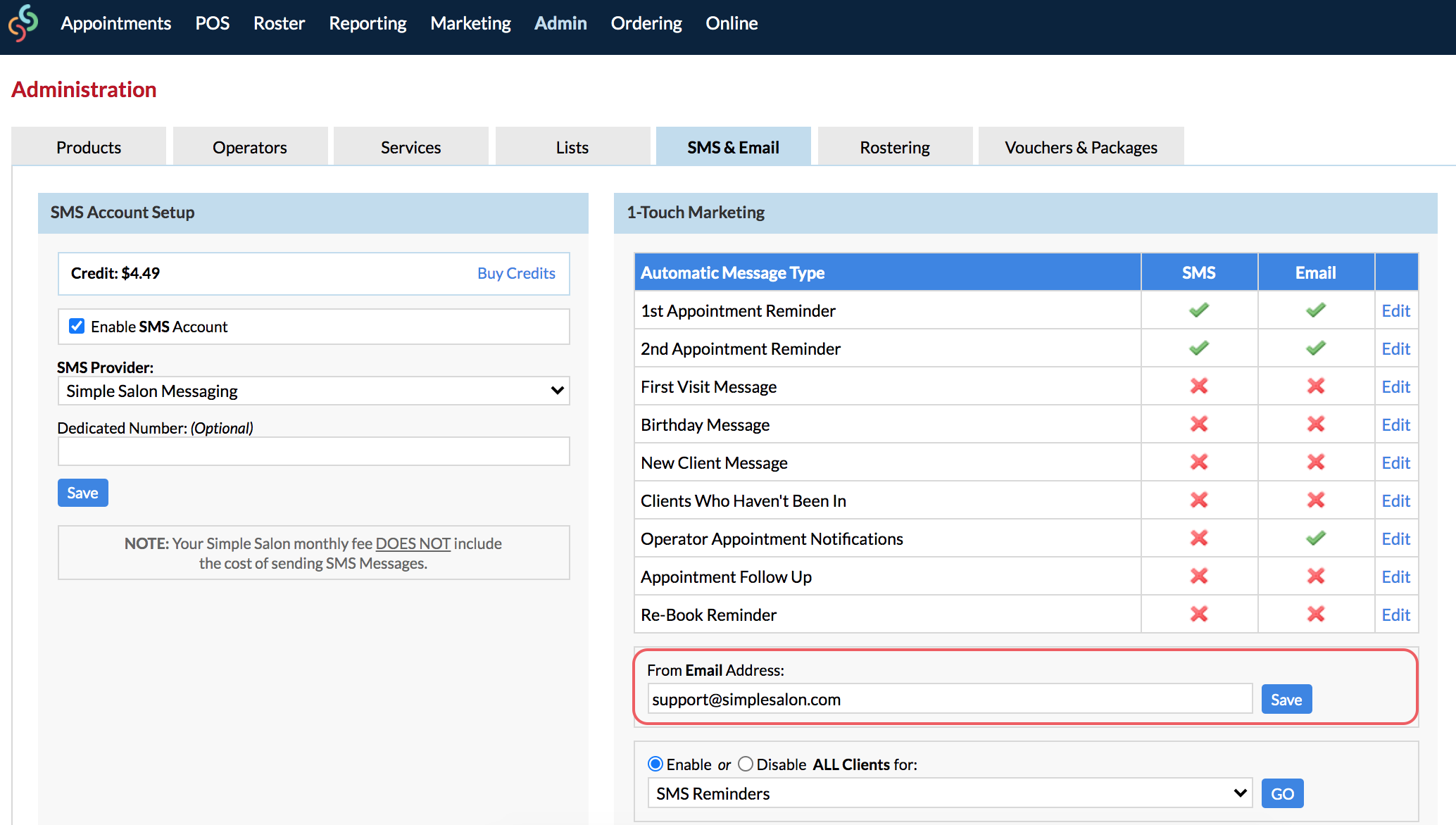Click SMS cross icon for Re-Book Reminder
1456x825 pixels.
click(1199, 615)
